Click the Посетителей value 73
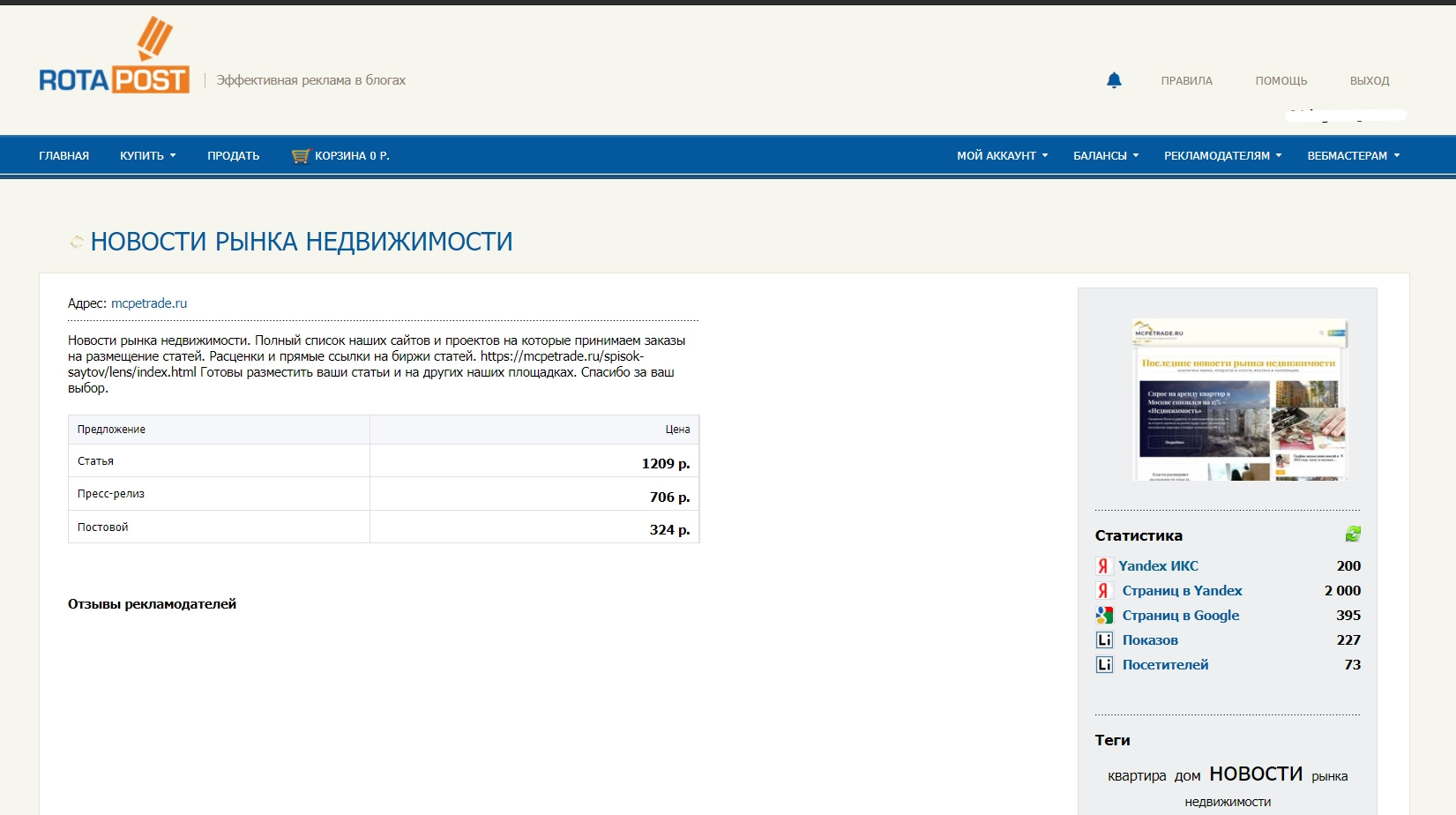This screenshot has height=815, width=1456. 1353,665
